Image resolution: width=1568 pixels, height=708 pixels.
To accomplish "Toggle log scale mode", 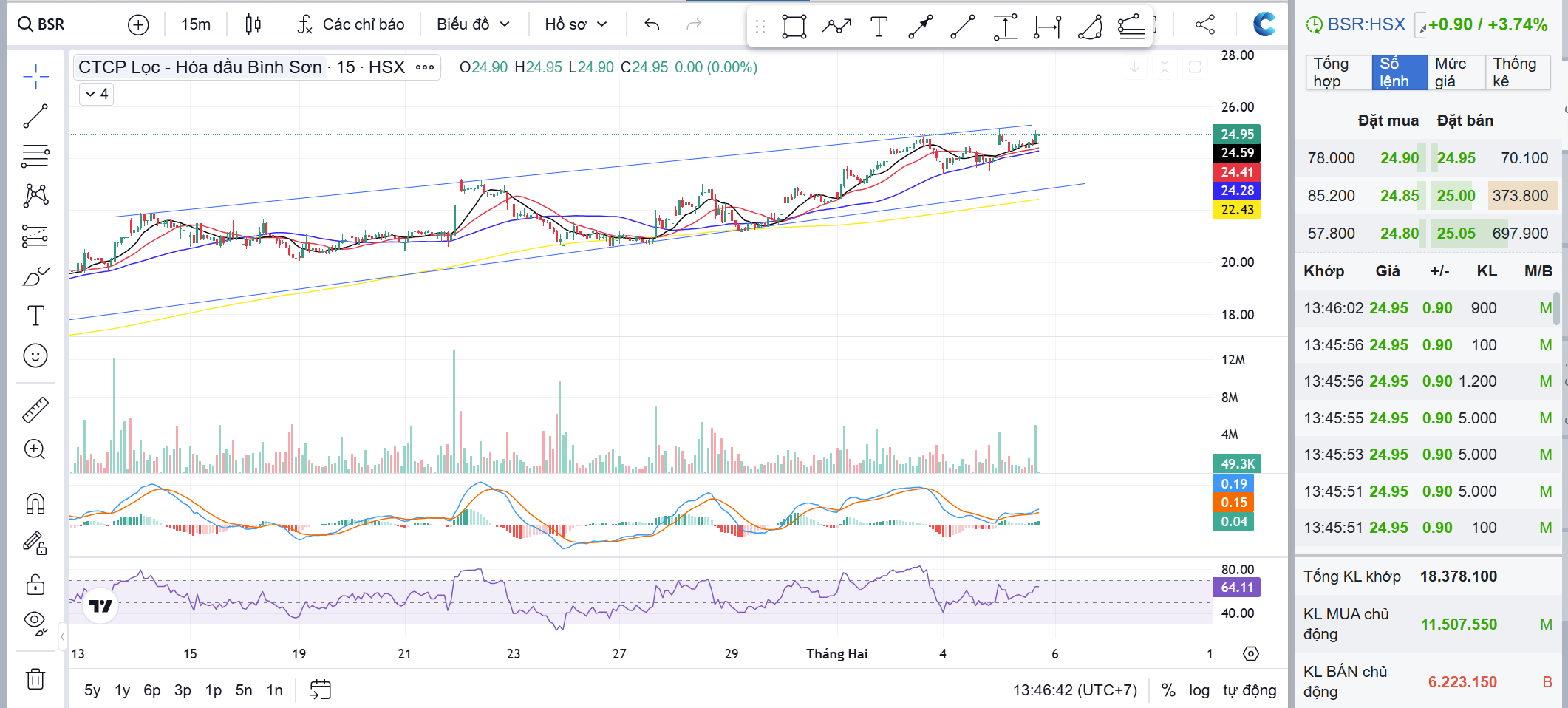I will (1199, 690).
